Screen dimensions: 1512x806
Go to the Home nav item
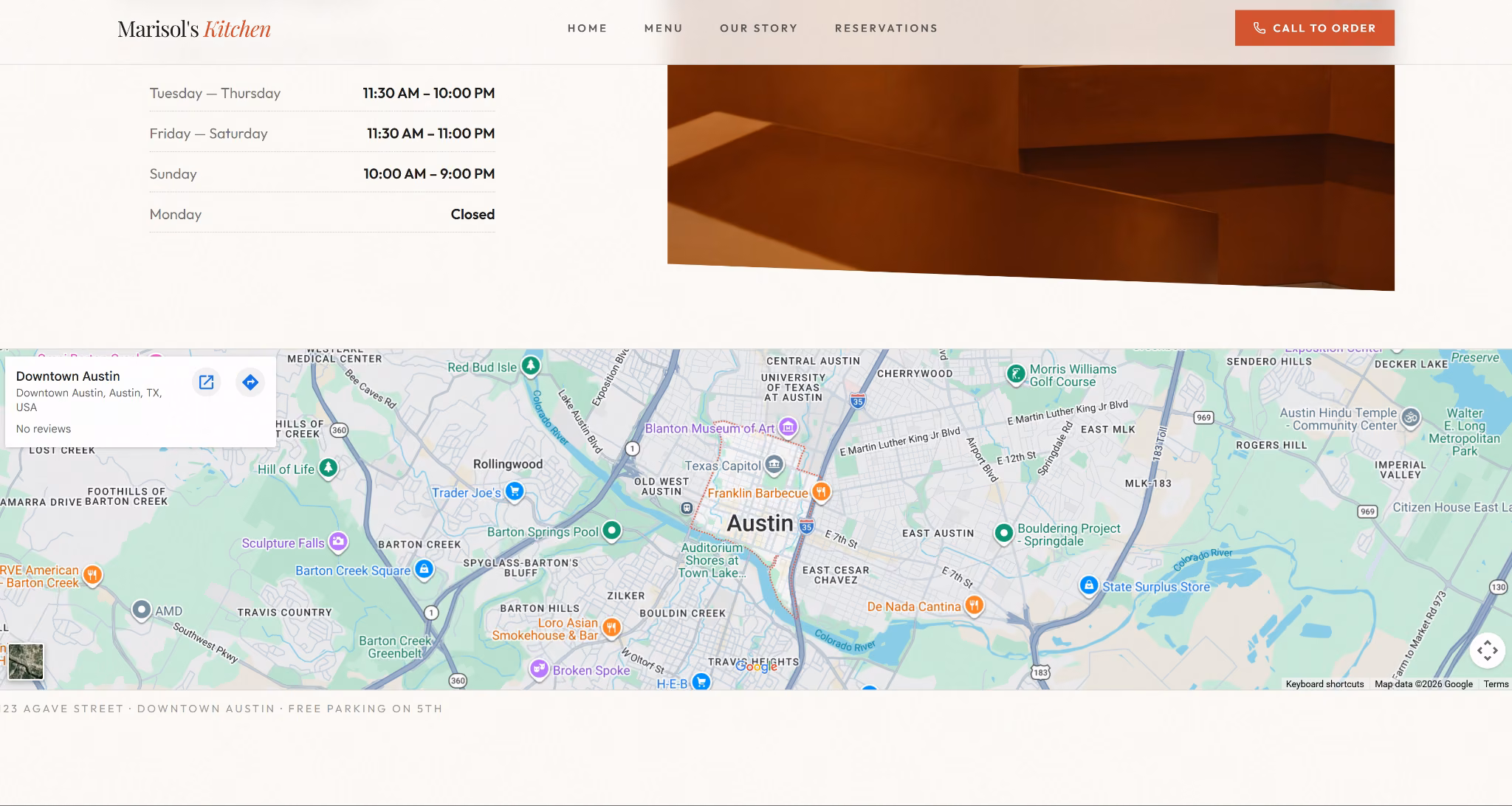(587, 28)
